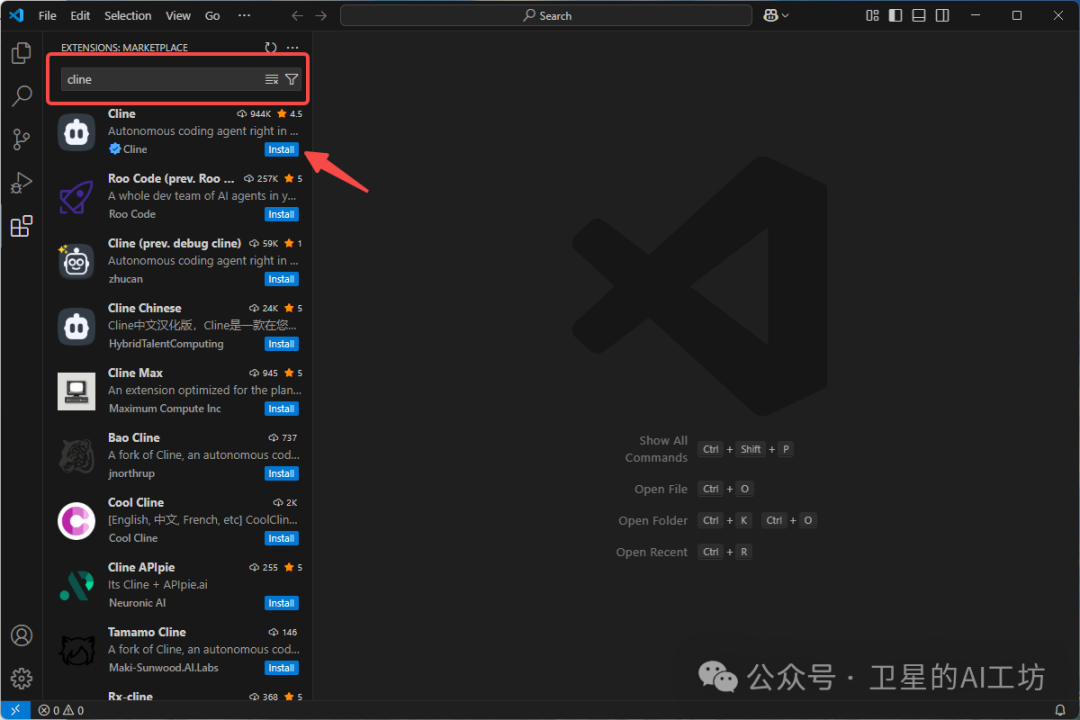This screenshot has width=1080, height=720.
Task: Open the View menu
Action: coord(178,15)
